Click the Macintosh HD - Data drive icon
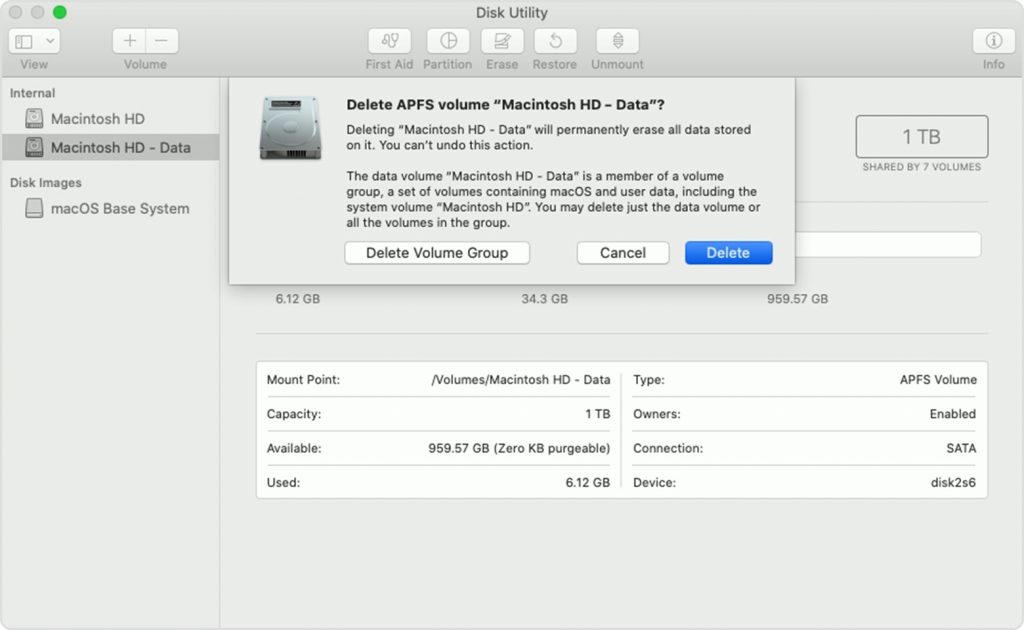The height and width of the screenshot is (630, 1024). coord(34,147)
